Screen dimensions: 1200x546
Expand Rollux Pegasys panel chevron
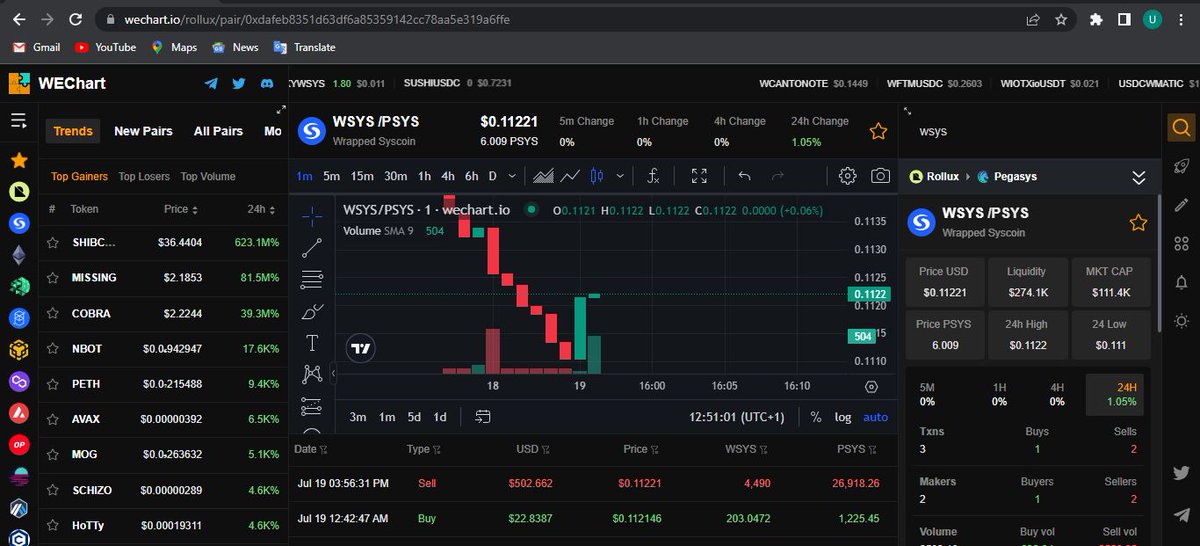click(1138, 177)
